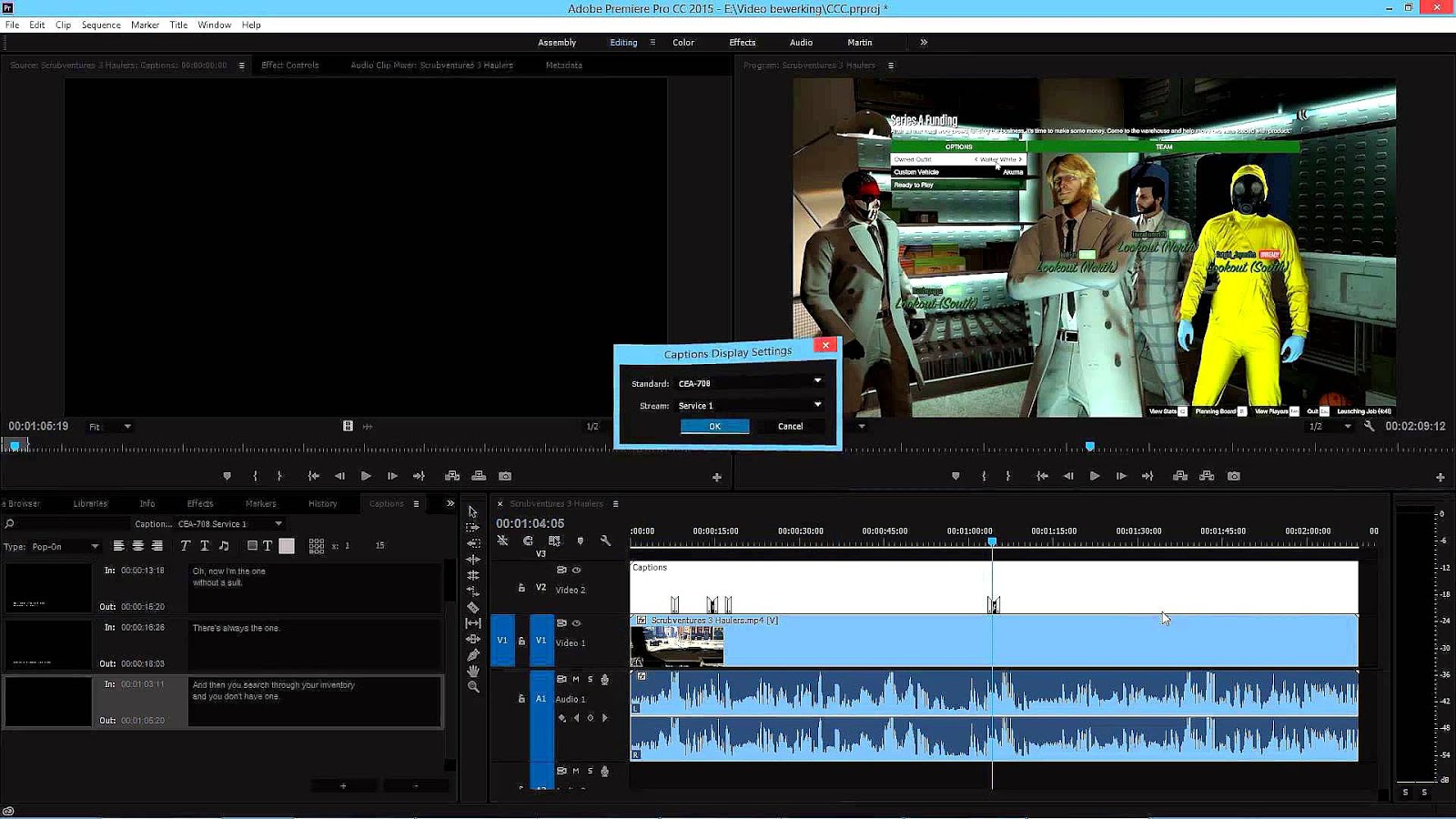1456x819 pixels.
Task: Open timeline display settings wrench
Action: pos(605,541)
